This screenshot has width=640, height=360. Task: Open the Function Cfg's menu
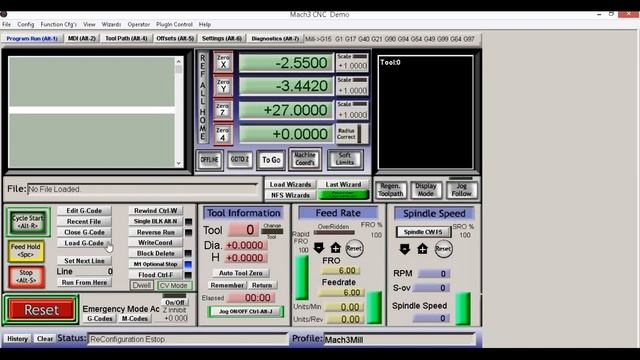(59, 24)
